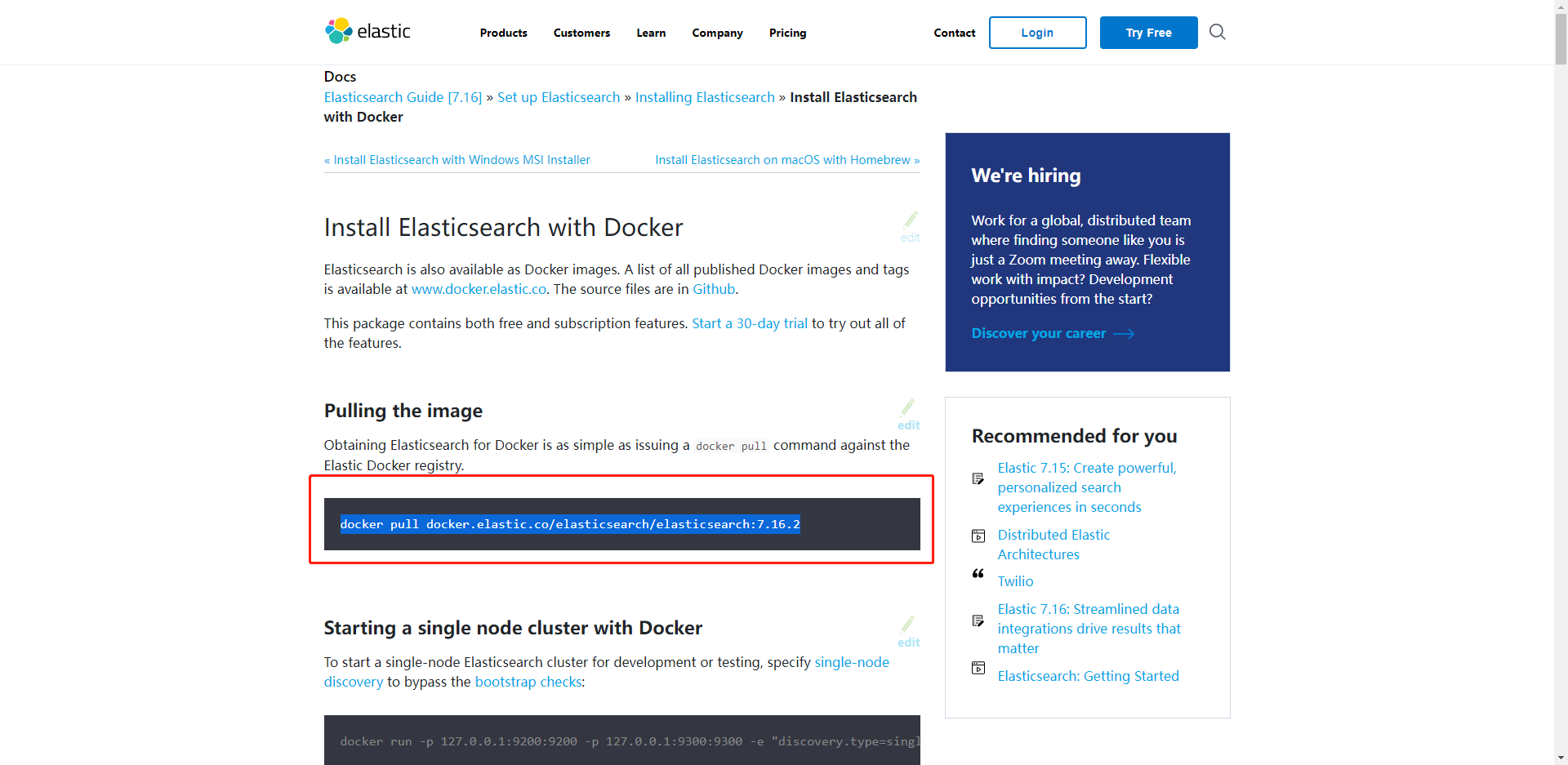Click the Elastic logo
The width and height of the screenshot is (1568, 765).
point(367,32)
